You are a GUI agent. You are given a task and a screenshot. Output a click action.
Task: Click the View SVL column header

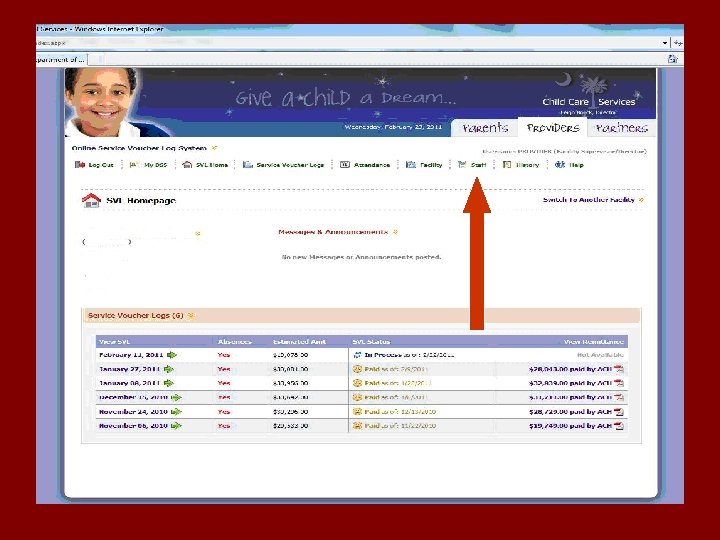115,342
